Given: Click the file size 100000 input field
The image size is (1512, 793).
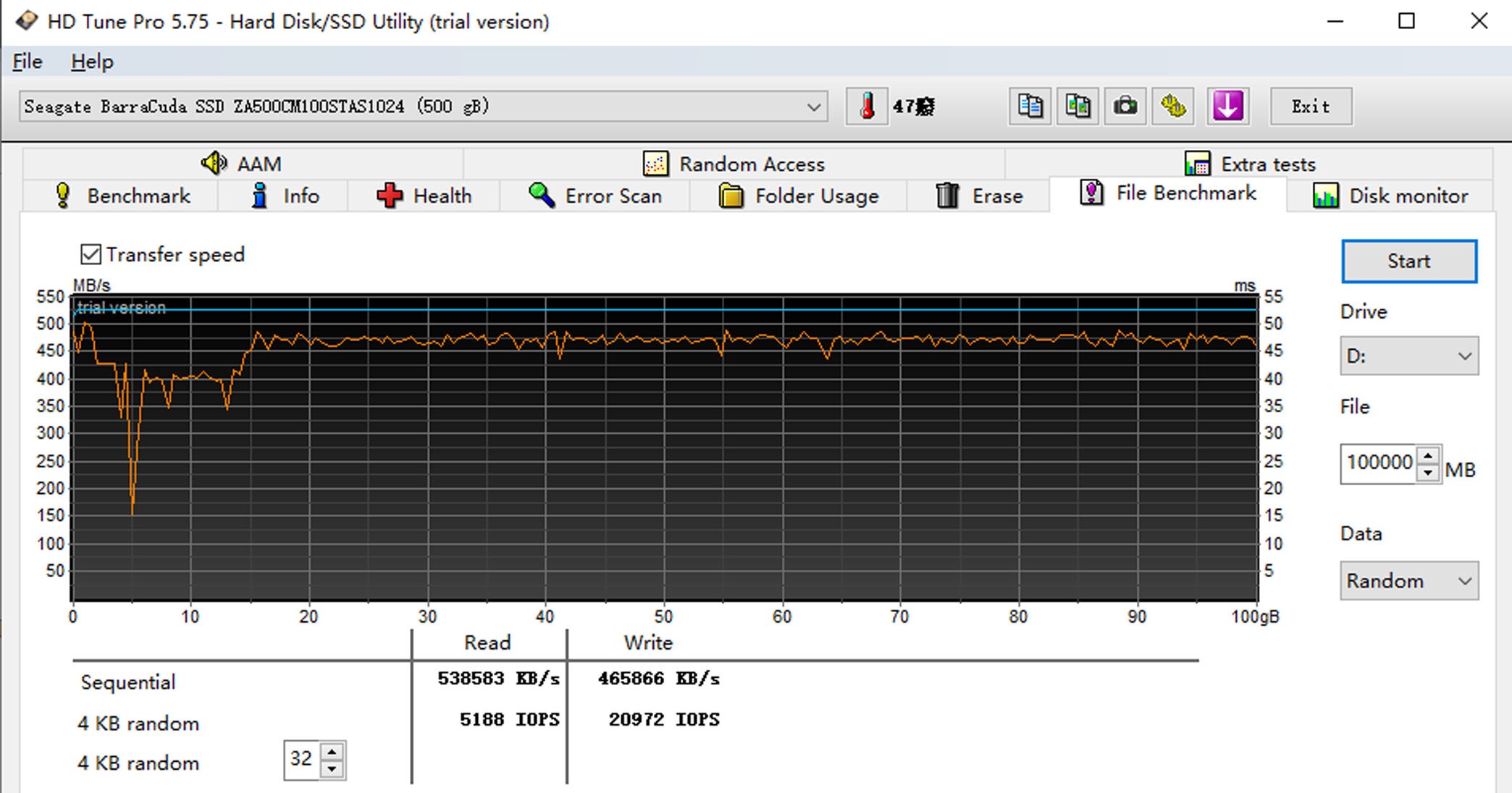Looking at the screenshot, I should pyautogui.click(x=1378, y=463).
